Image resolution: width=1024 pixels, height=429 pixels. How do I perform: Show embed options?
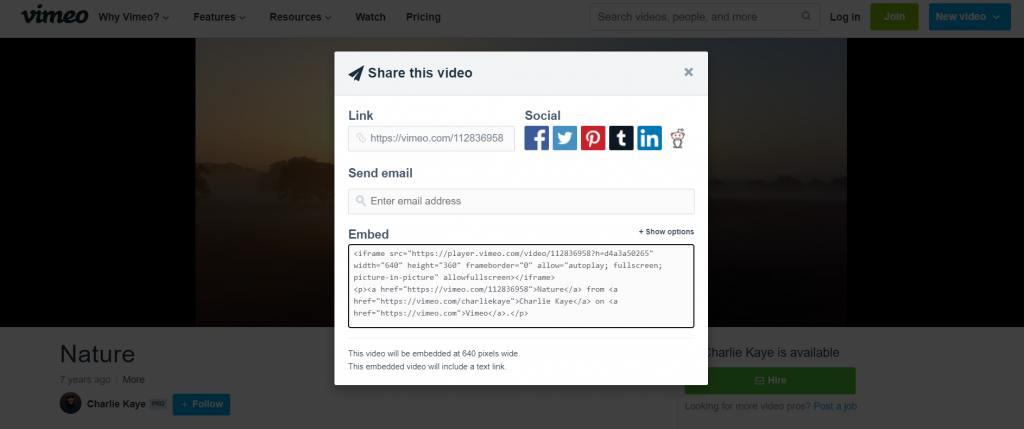click(x=666, y=232)
